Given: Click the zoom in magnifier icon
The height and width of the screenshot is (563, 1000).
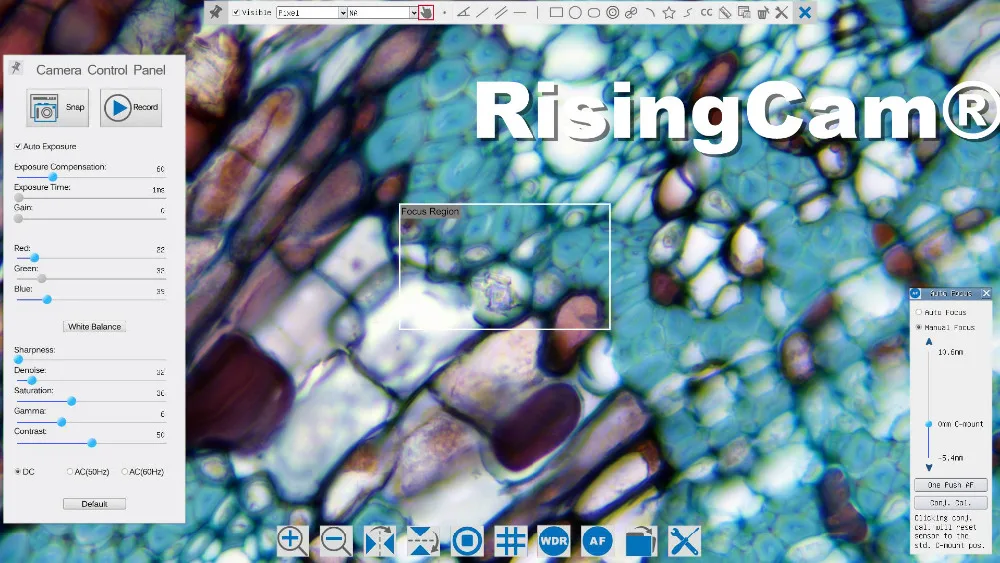Looking at the screenshot, I should tap(293, 541).
